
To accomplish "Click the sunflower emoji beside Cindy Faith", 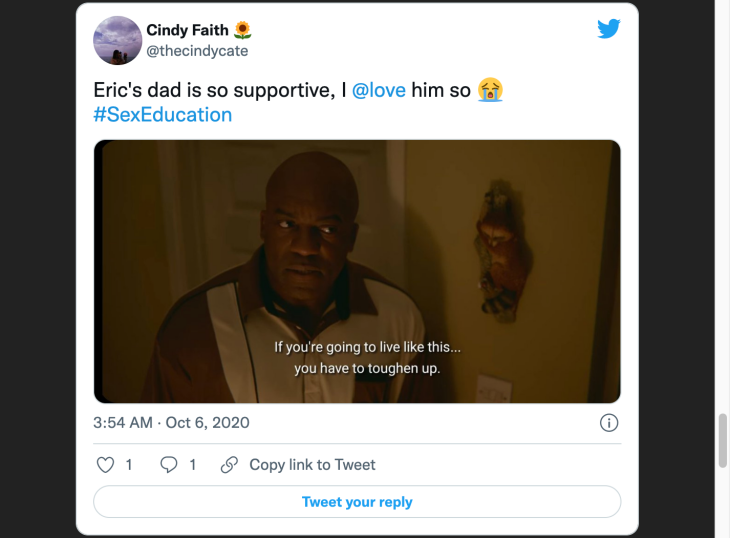I will [x=243, y=30].
